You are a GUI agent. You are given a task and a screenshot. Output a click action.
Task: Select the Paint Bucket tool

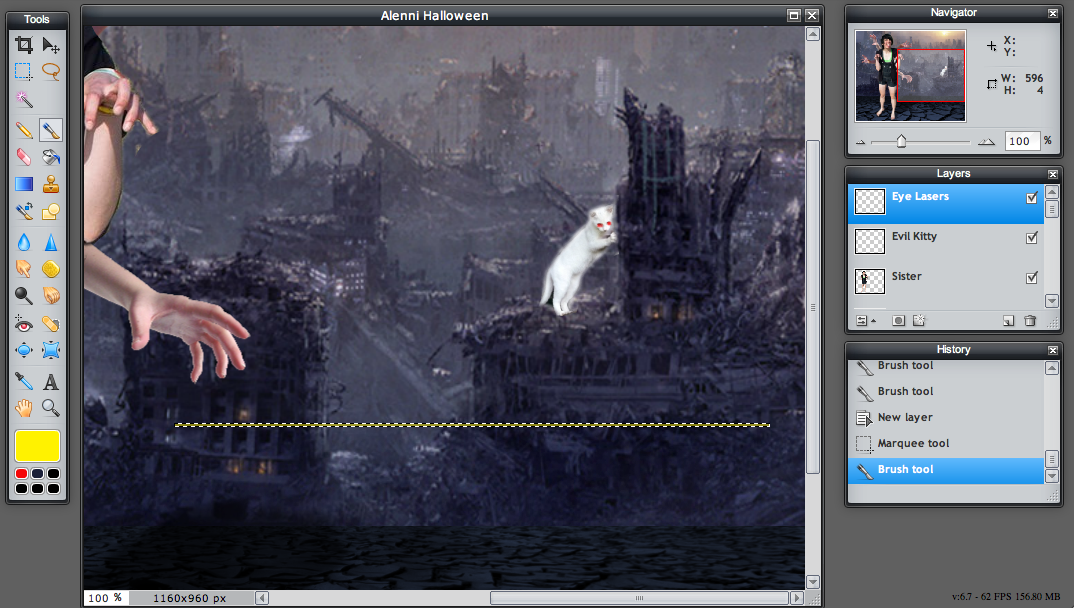click(51, 157)
